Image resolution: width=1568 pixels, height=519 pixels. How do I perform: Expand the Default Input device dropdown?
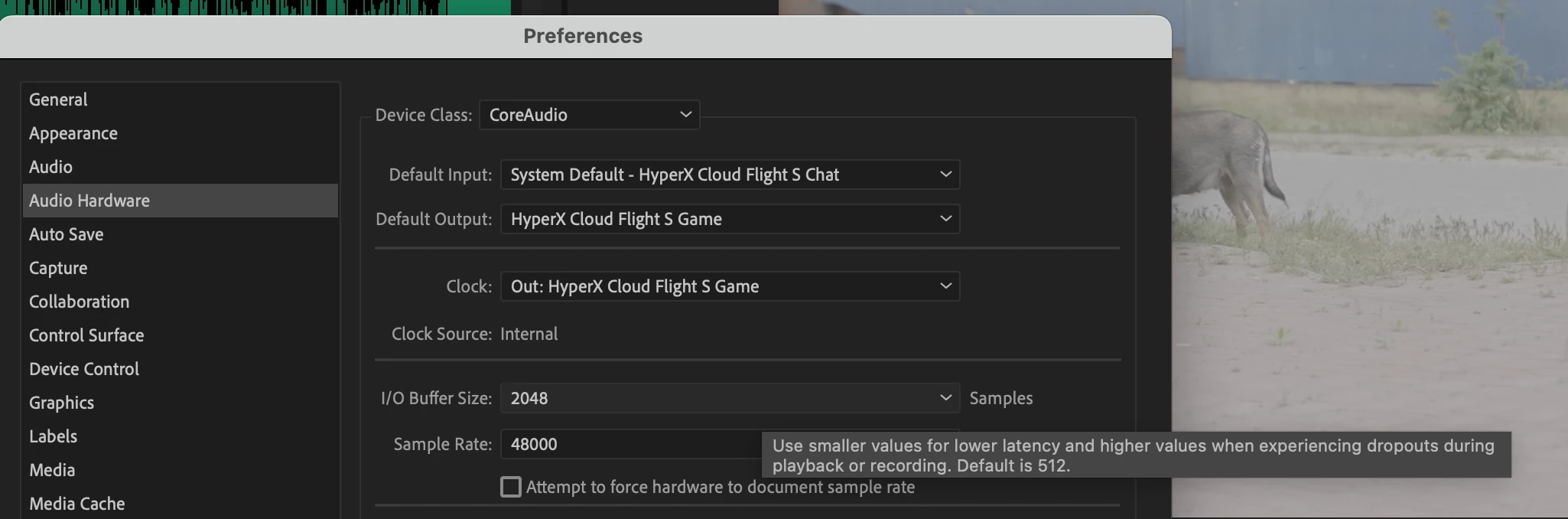(x=730, y=175)
